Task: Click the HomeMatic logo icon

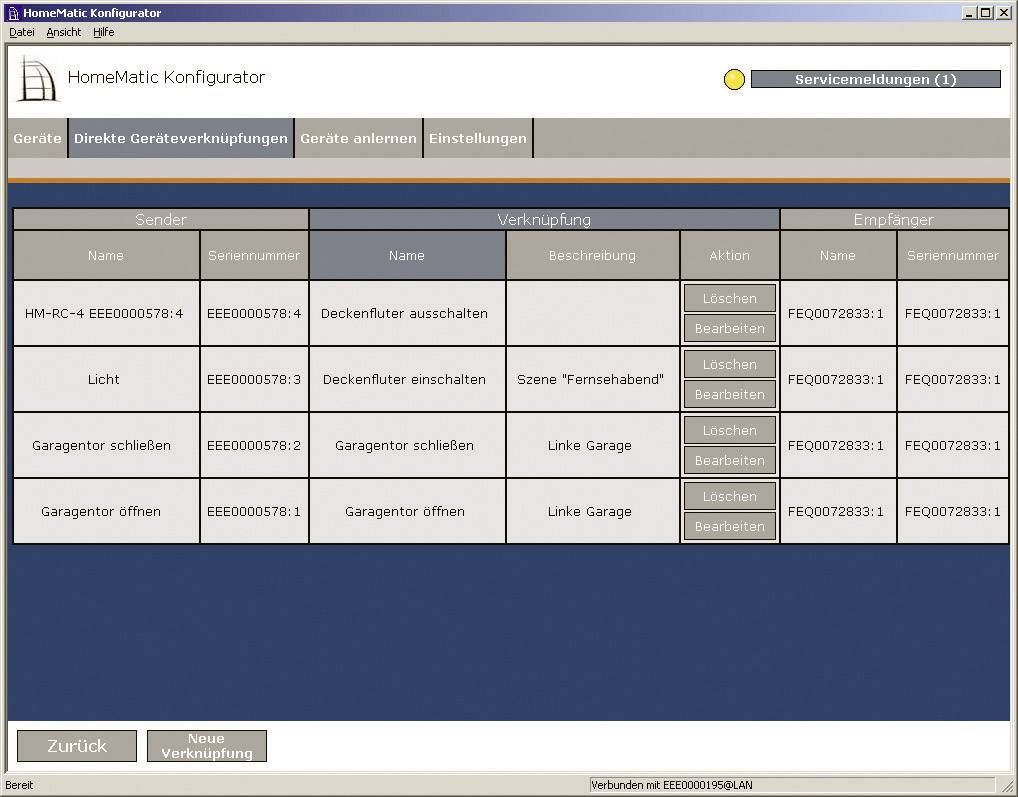Action: [38, 79]
